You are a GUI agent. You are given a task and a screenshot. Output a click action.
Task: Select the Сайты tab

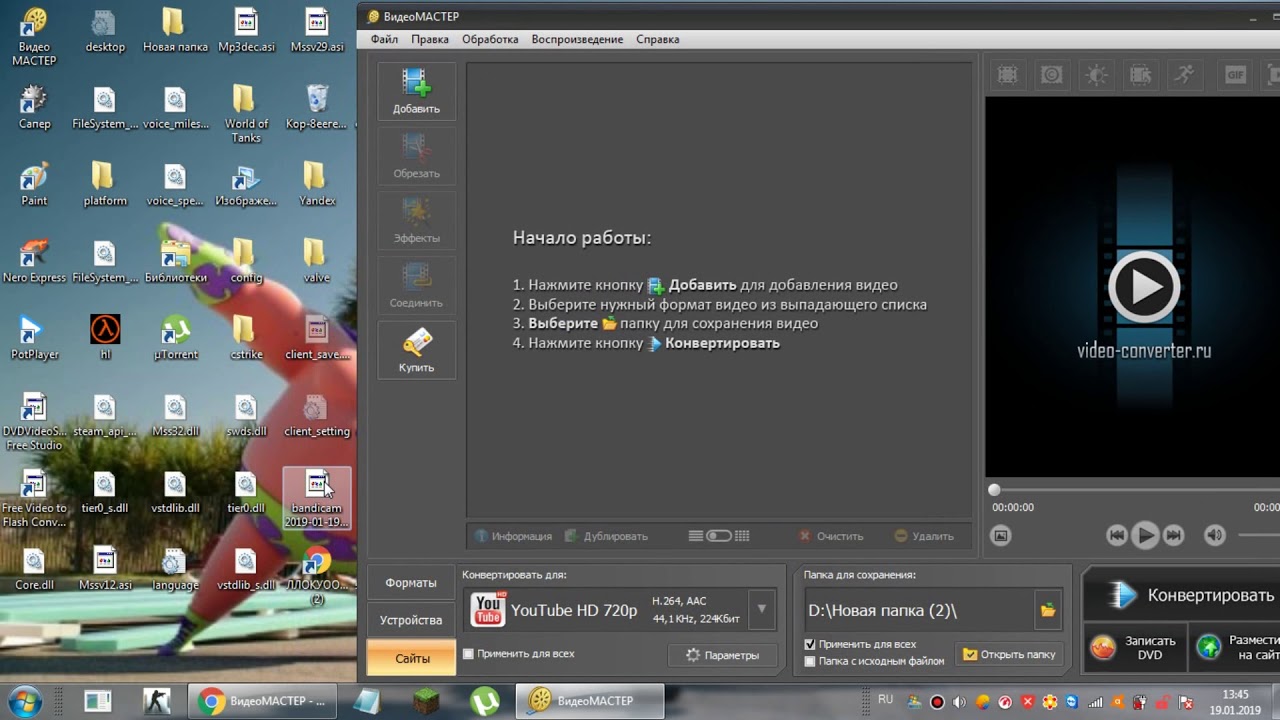[411, 658]
